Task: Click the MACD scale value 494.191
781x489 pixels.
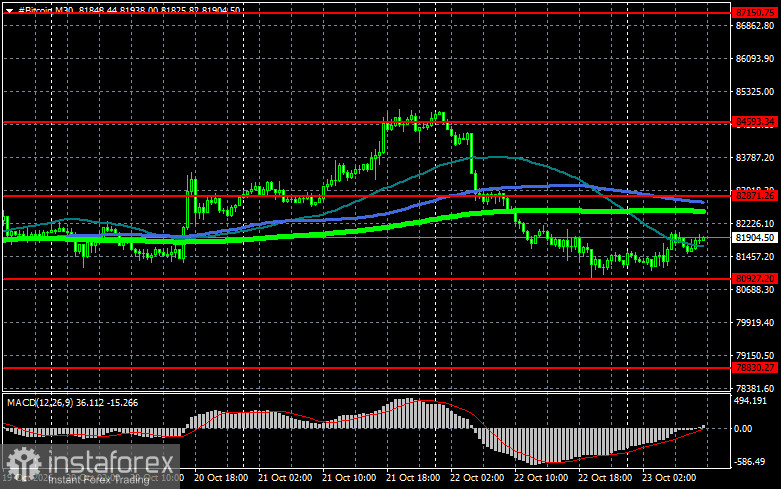Action: click(x=751, y=401)
